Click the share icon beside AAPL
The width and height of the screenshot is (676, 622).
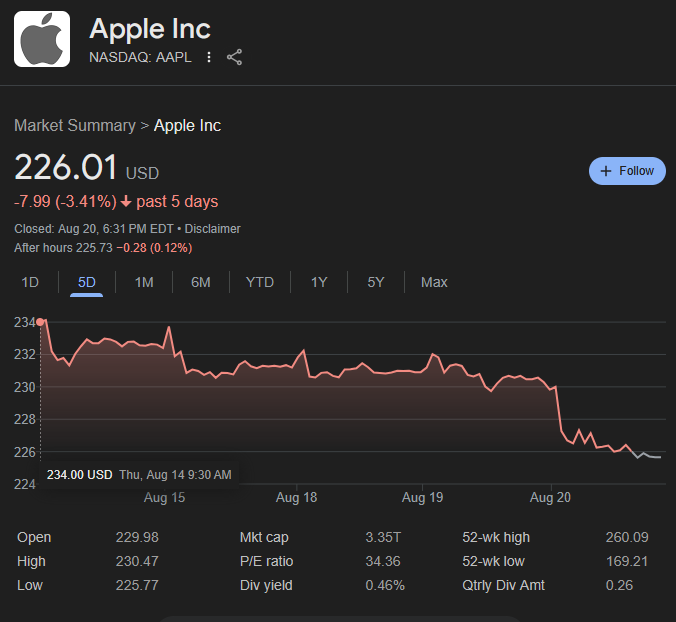(x=235, y=57)
